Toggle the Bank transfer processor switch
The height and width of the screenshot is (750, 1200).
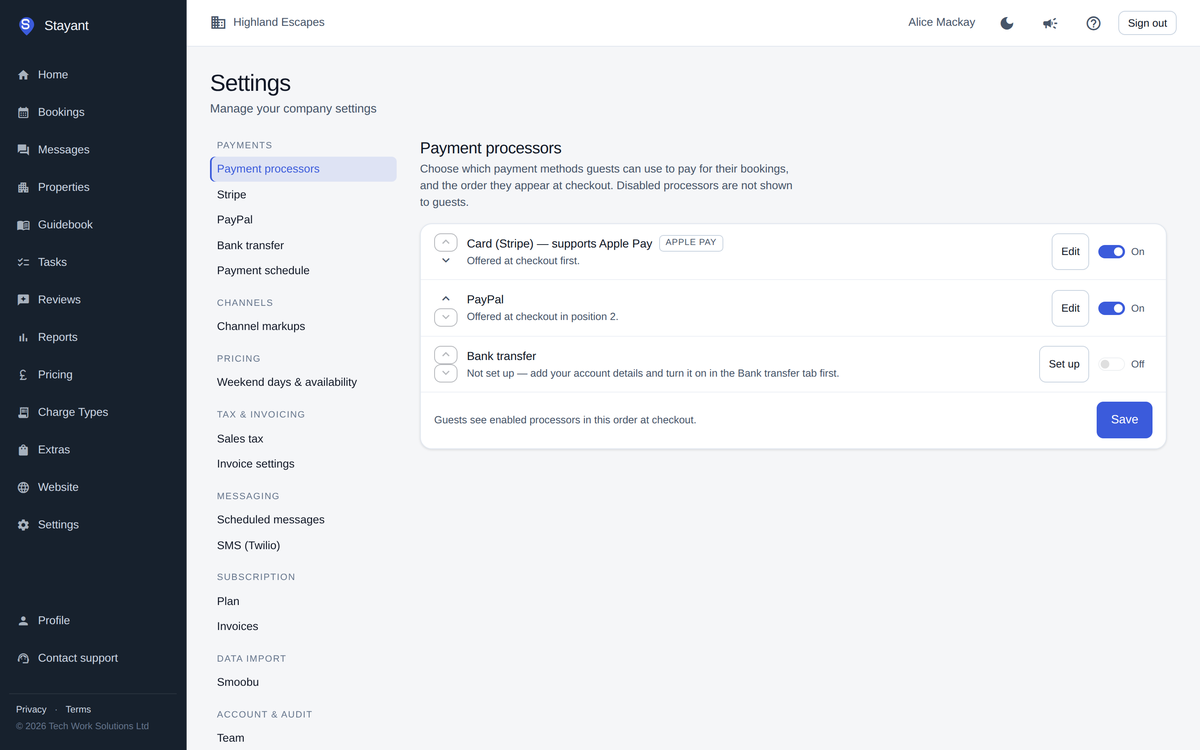(1111, 364)
